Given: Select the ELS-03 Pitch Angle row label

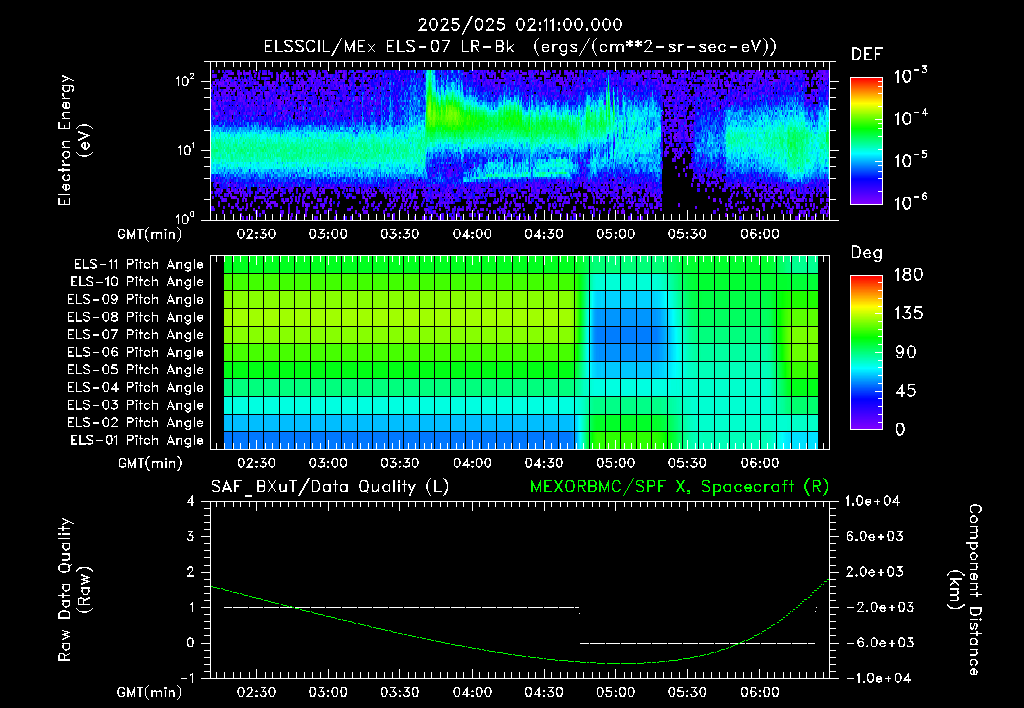Looking at the screenshot, I should pyautogui.click(x=136, y=405).
